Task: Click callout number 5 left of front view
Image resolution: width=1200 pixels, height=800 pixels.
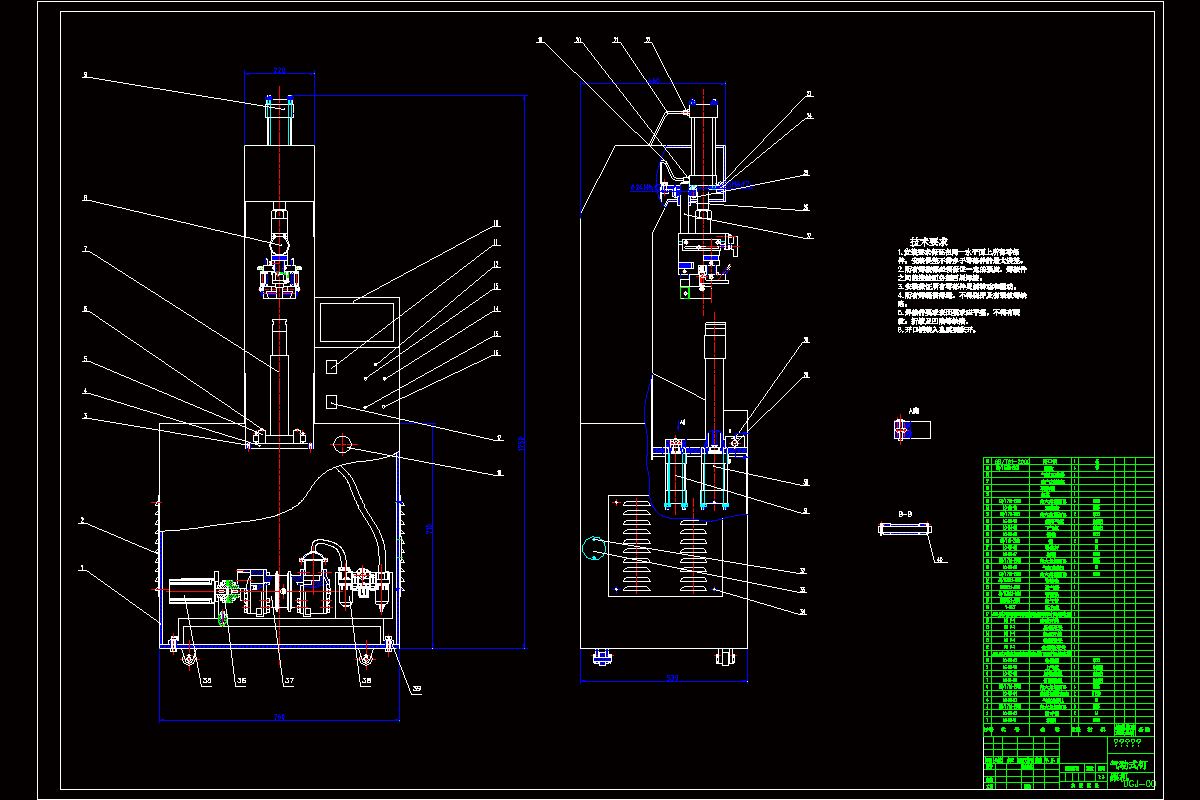Action: pyautogui.click(x=85, y=358)
